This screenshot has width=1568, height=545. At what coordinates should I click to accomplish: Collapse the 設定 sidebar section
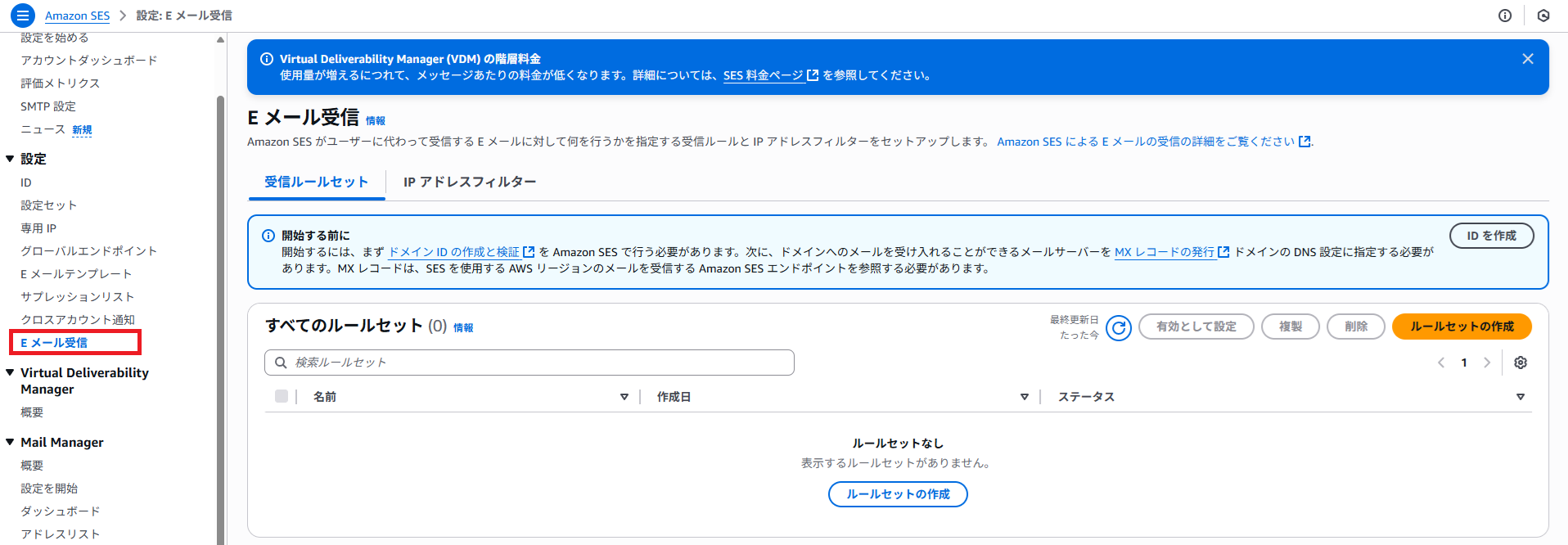click(10, 159)
